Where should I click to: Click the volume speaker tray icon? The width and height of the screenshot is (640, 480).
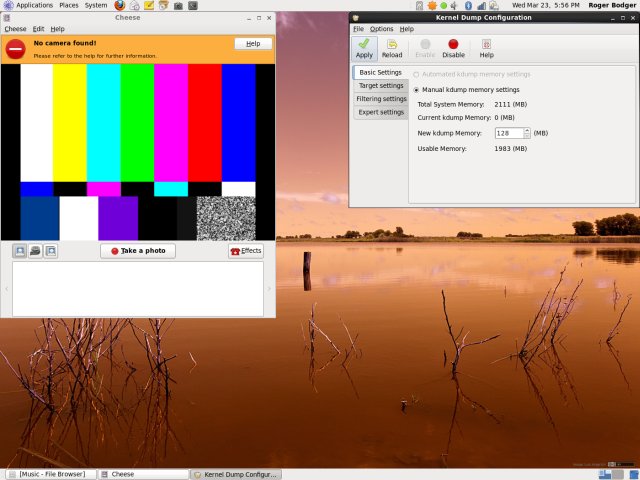(x=454, y=6)
